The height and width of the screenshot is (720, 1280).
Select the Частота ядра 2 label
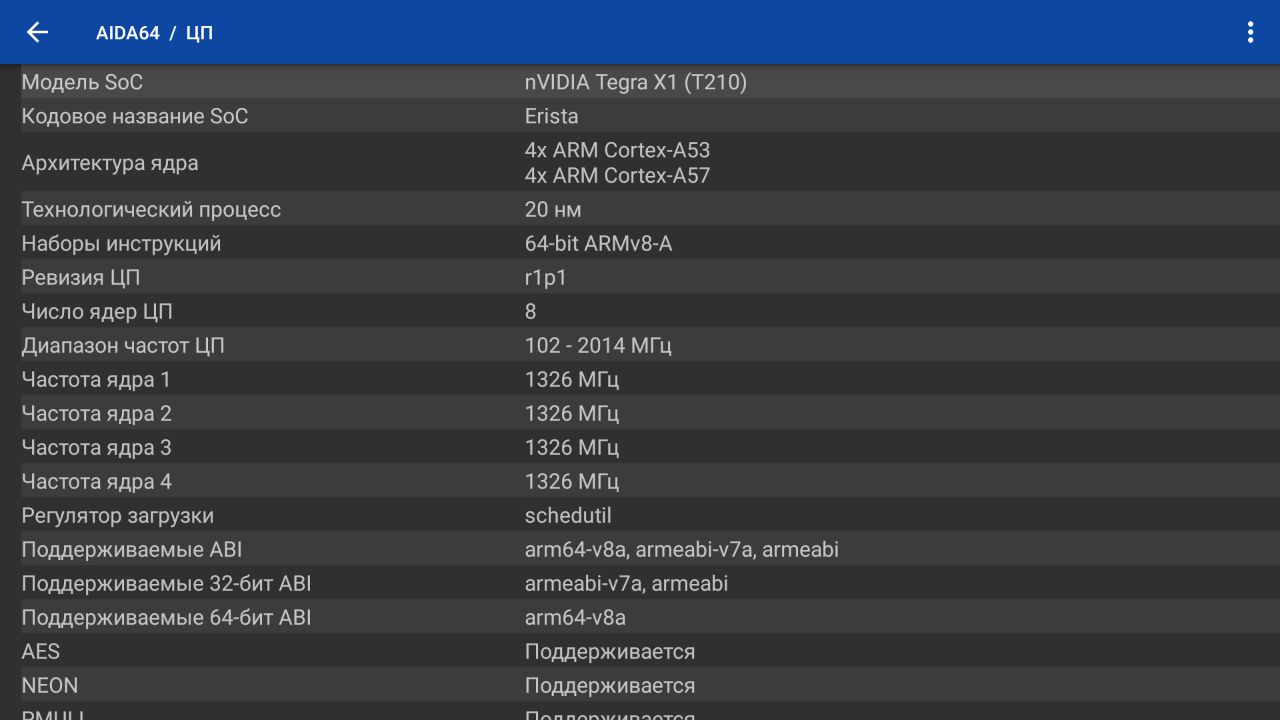pyautogui.click(x=97, y=414)
